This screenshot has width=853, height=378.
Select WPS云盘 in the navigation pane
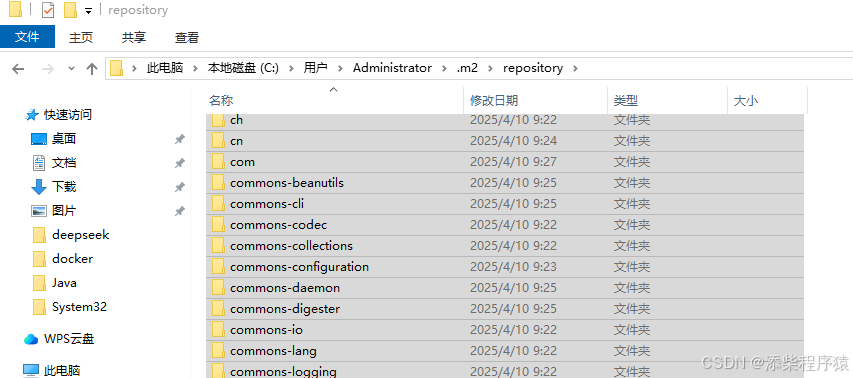(x=69, y=339)
